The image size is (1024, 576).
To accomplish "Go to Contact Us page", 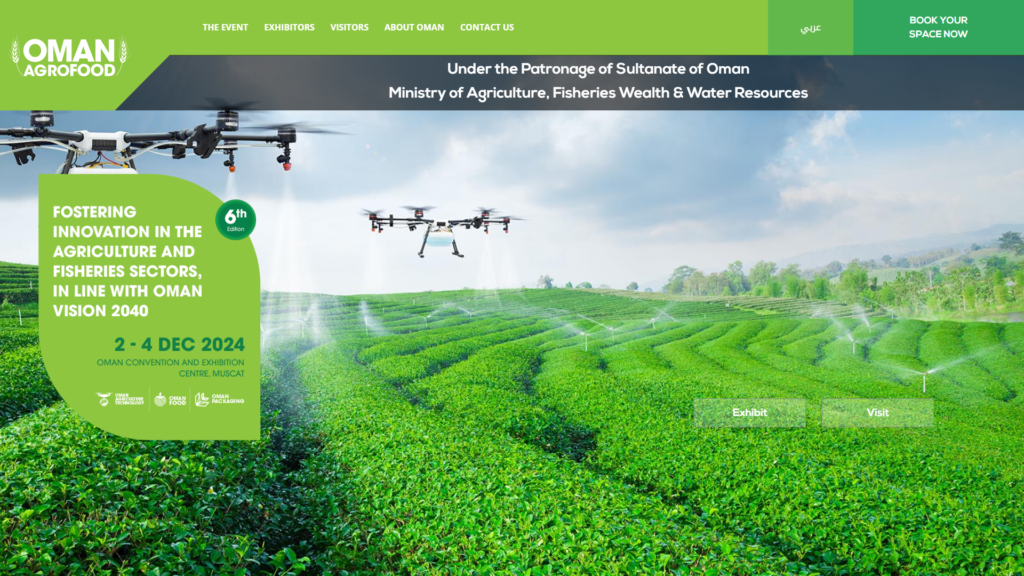I will 487,27.
